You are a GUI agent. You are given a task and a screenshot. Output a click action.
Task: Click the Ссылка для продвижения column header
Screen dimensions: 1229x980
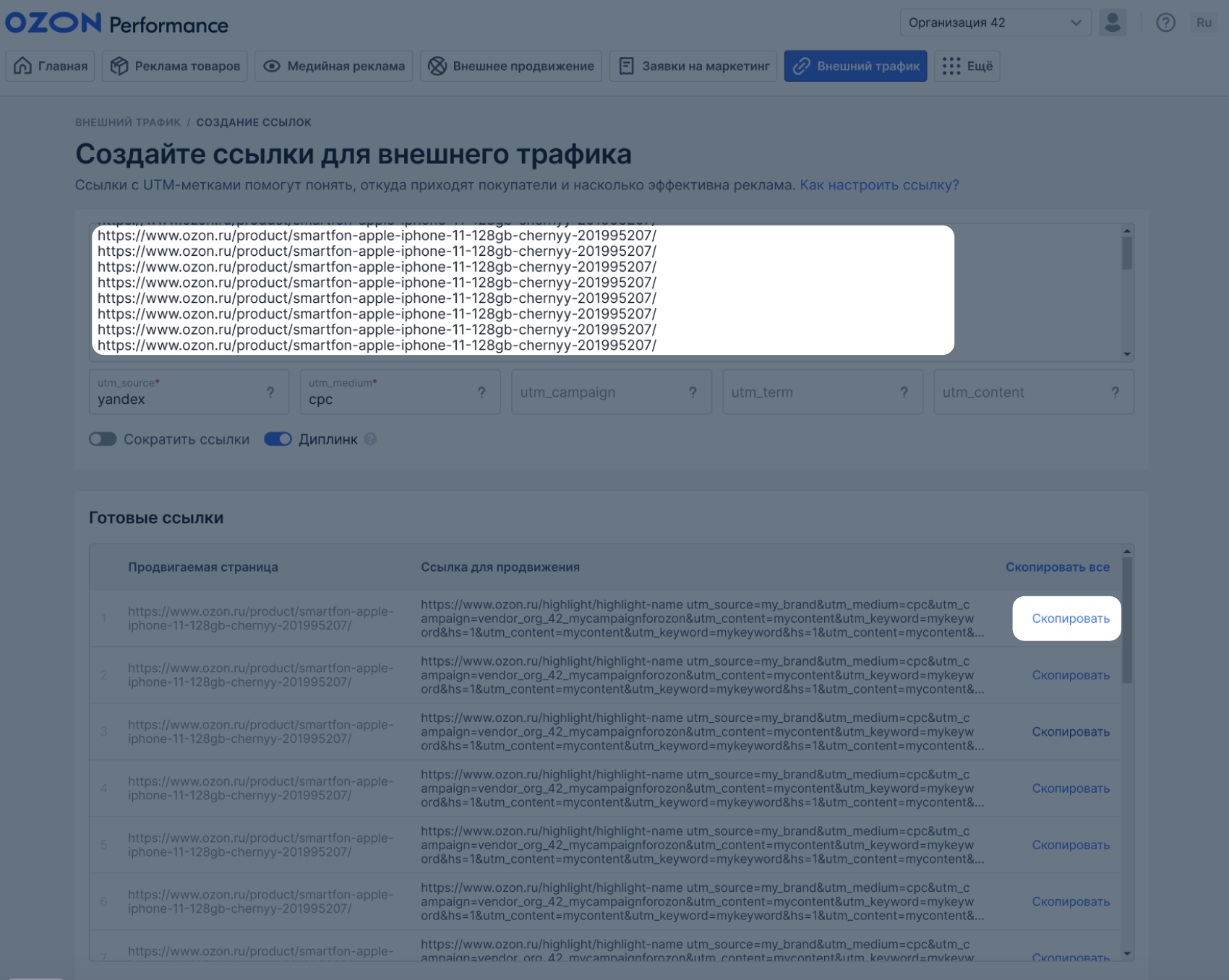click(500, 567)
